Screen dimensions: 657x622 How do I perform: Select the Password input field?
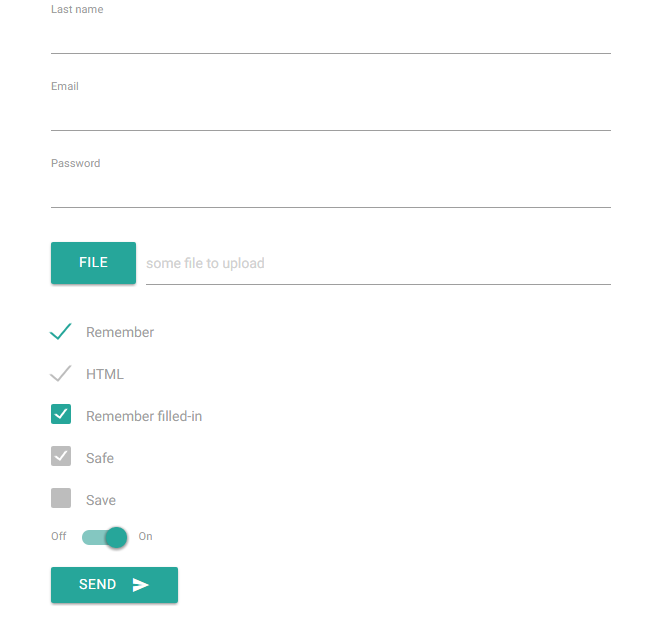(x=330, y=191)
